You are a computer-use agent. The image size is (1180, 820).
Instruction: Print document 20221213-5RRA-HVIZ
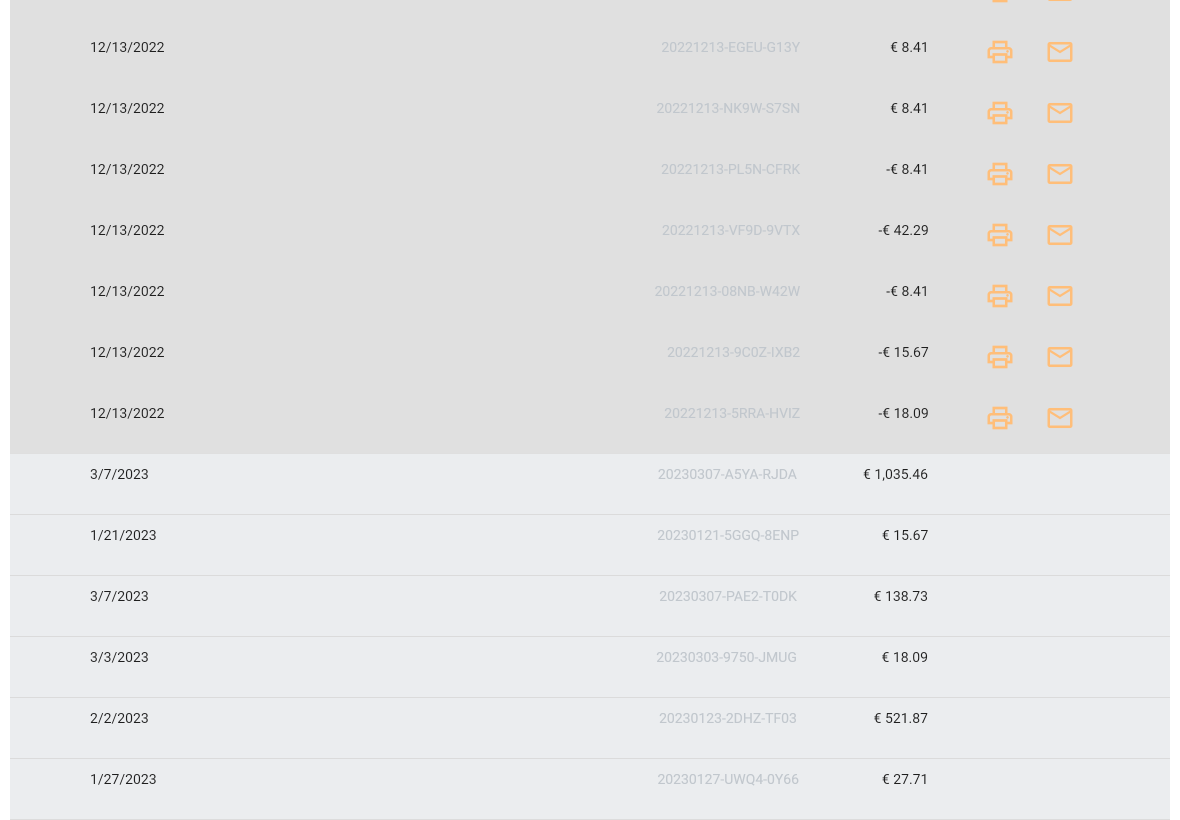[x=1000, y=418]
